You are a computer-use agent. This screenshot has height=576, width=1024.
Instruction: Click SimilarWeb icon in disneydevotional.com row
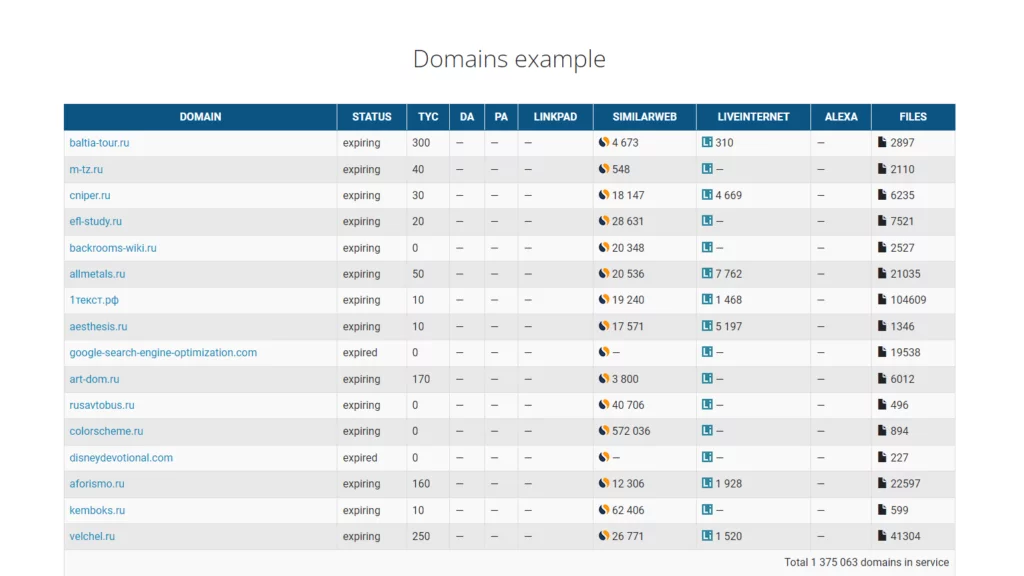pos(604,458)
